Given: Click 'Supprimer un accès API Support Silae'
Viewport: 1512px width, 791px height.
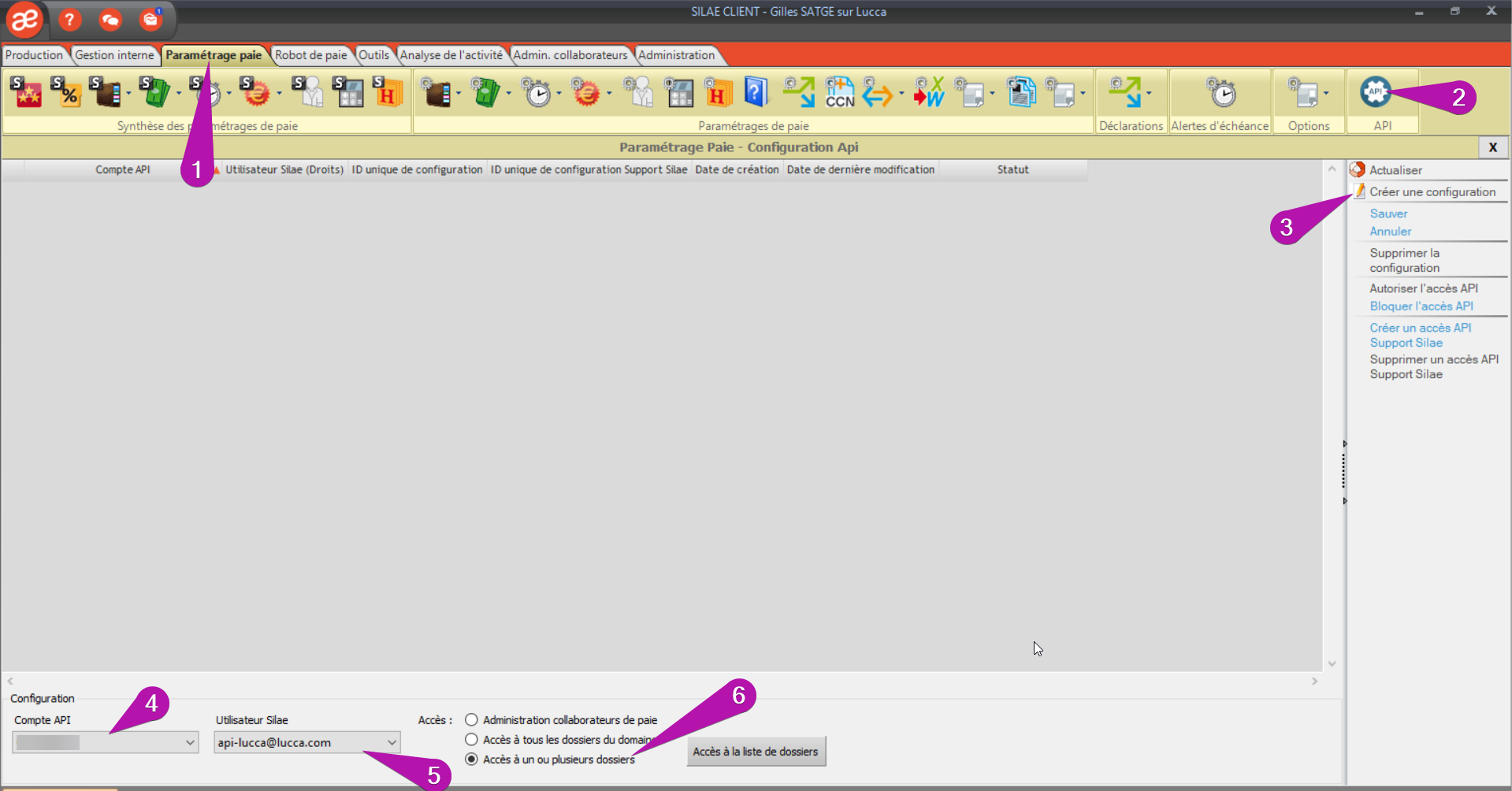Looking at the screenshot, I should tap(1433, 366).
